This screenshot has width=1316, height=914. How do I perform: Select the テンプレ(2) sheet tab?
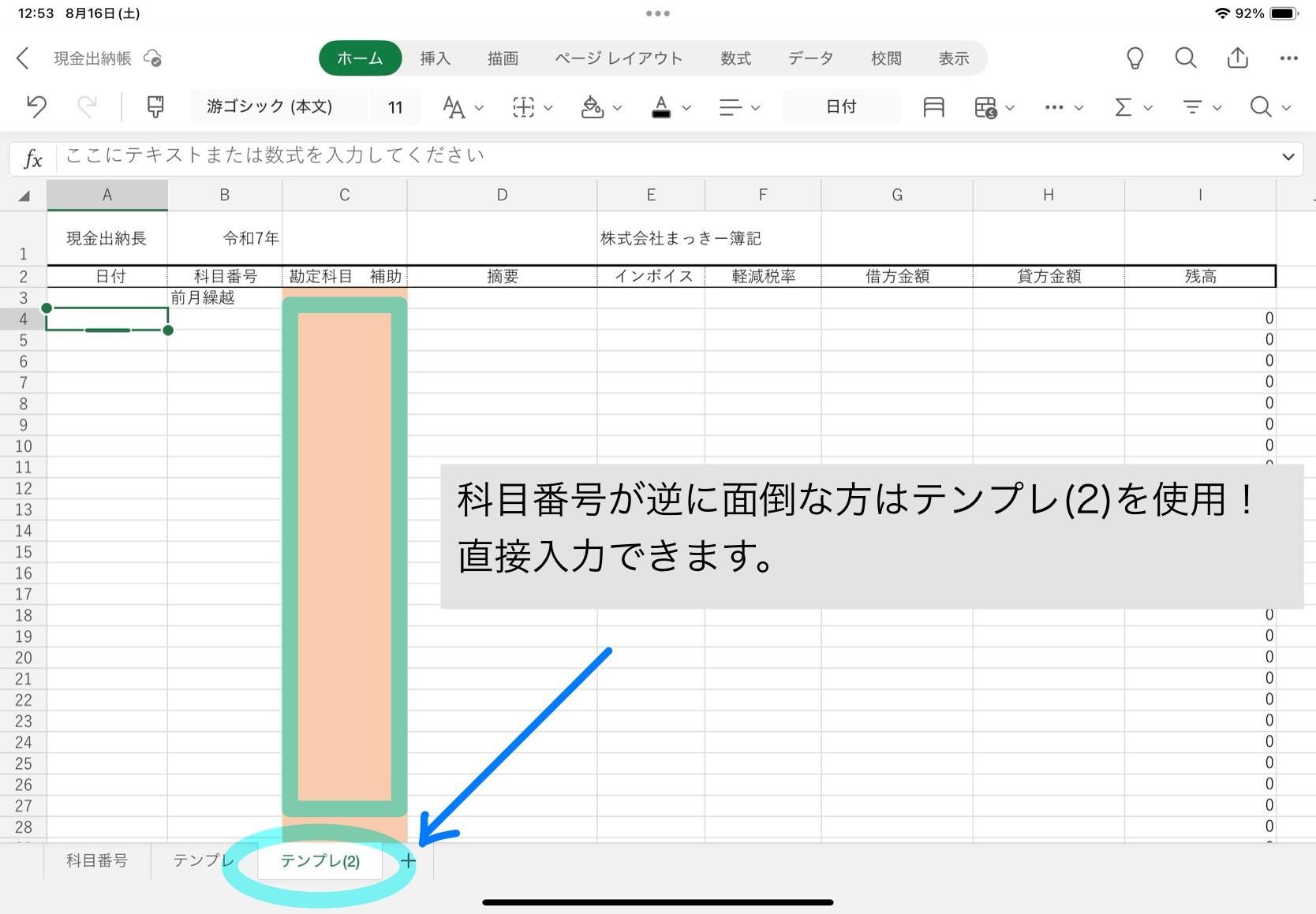[320, 861]
